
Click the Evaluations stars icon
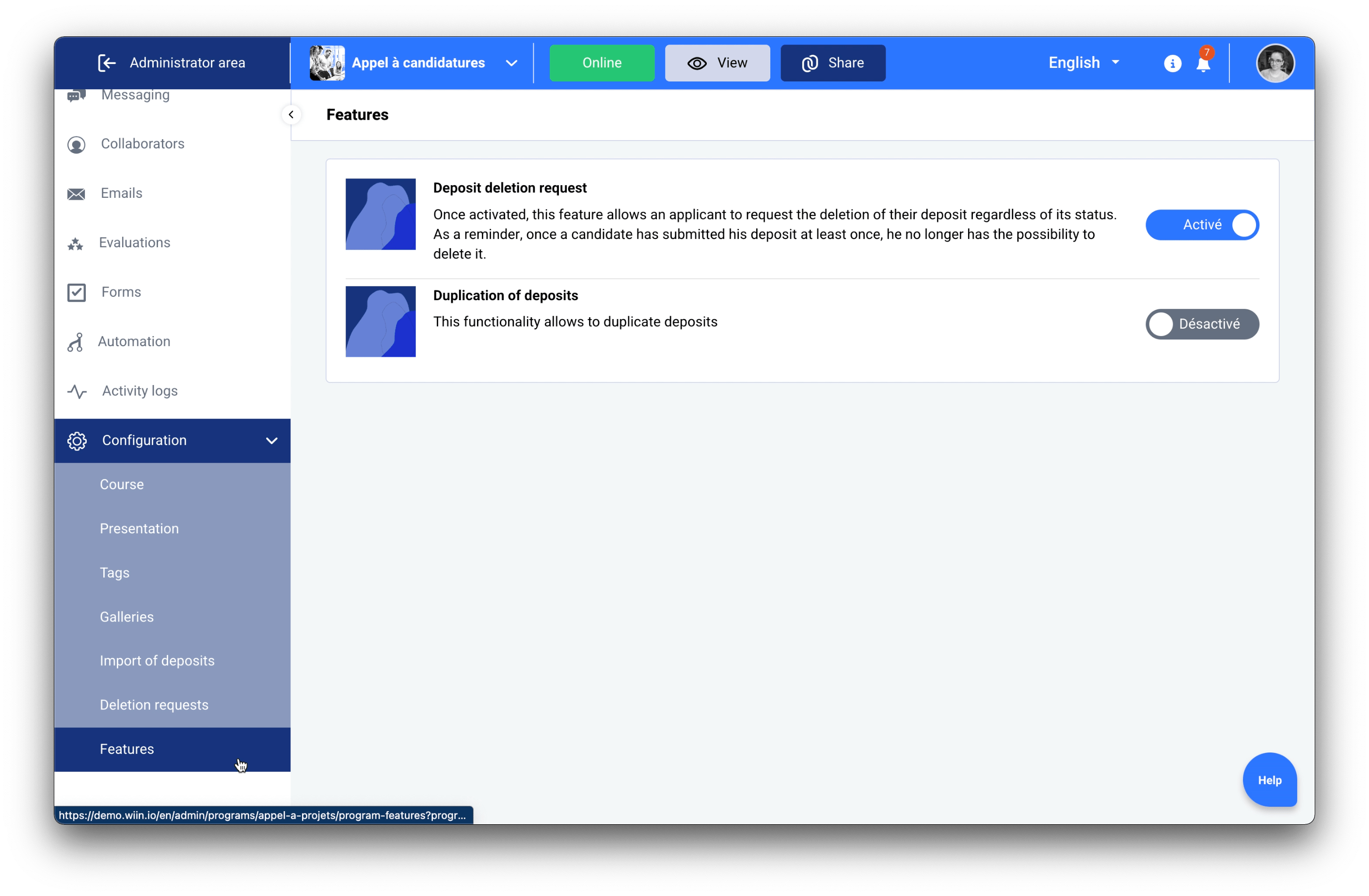[75, 243]
